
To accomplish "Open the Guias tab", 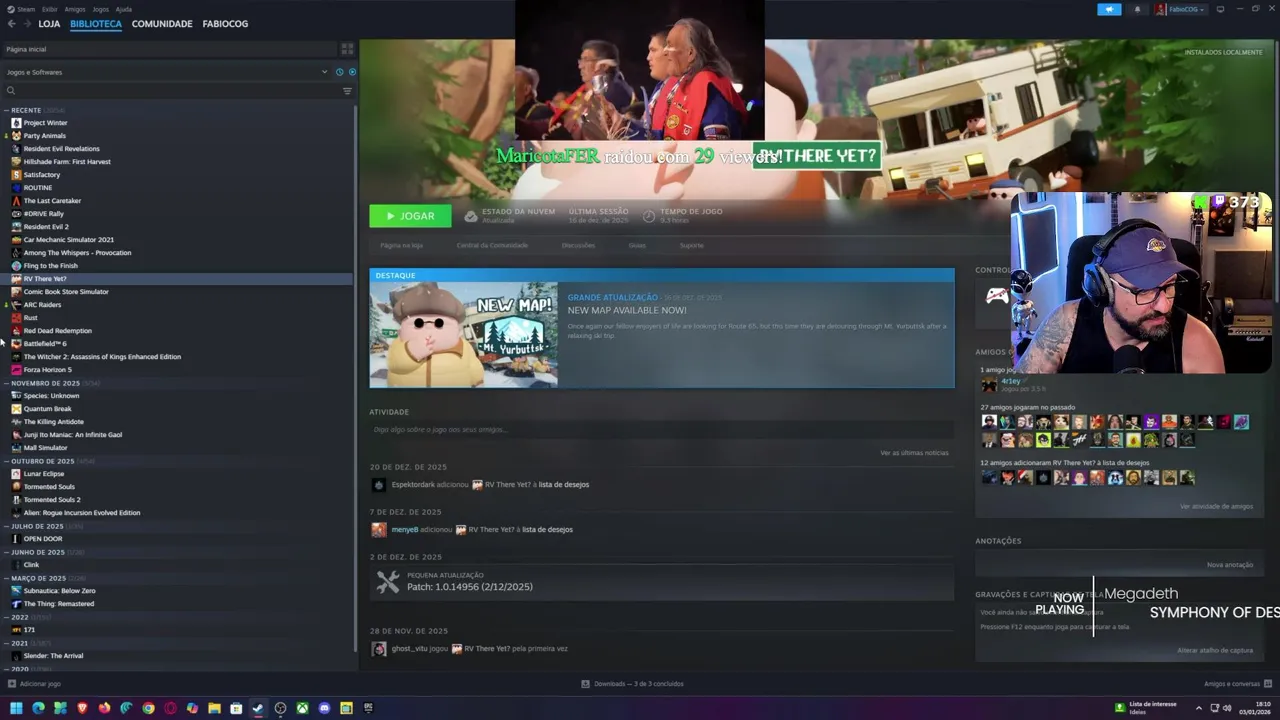I will [x=637, y=245].
